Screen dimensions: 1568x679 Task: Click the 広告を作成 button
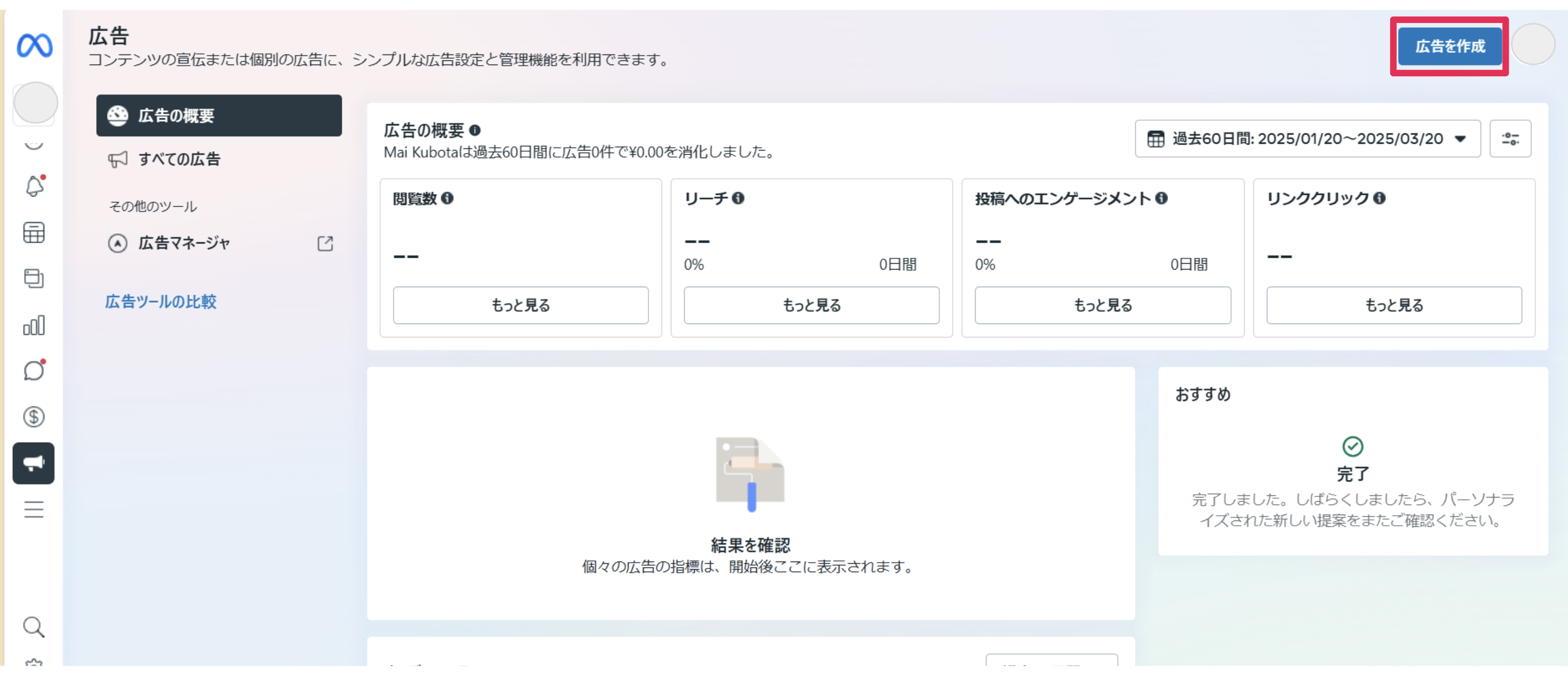[x=1449, y=46]
